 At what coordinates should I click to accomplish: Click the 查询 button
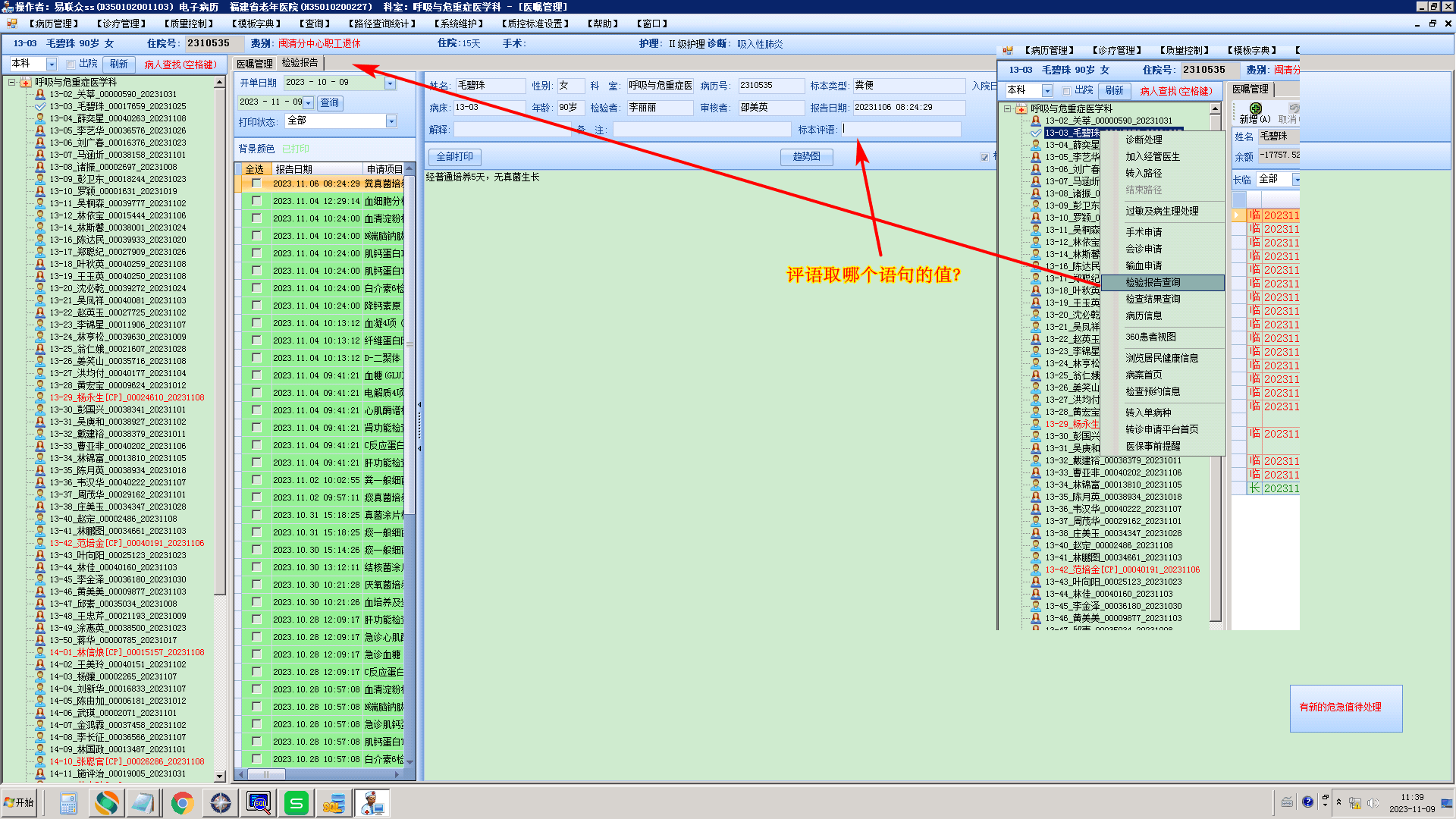tap(329, 103)
